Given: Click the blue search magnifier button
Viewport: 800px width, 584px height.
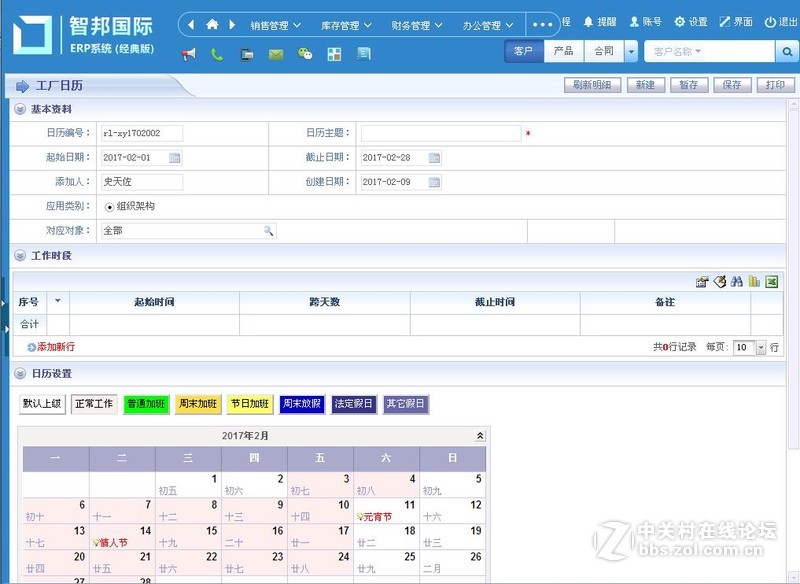Looking at the screenshot, I should tap(787, 52).
